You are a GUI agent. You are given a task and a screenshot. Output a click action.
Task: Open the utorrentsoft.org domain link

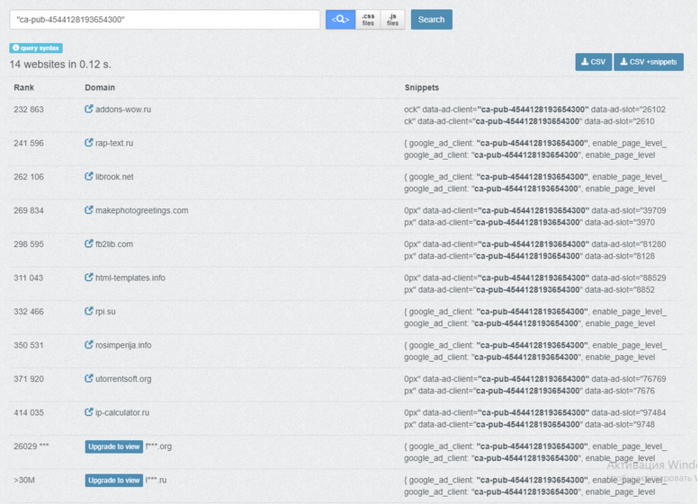[x=123, y=379]
